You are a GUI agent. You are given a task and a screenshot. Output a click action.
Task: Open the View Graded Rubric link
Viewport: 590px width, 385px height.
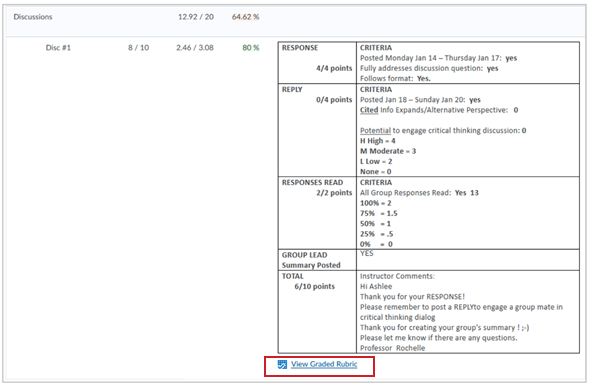(324, 364)
